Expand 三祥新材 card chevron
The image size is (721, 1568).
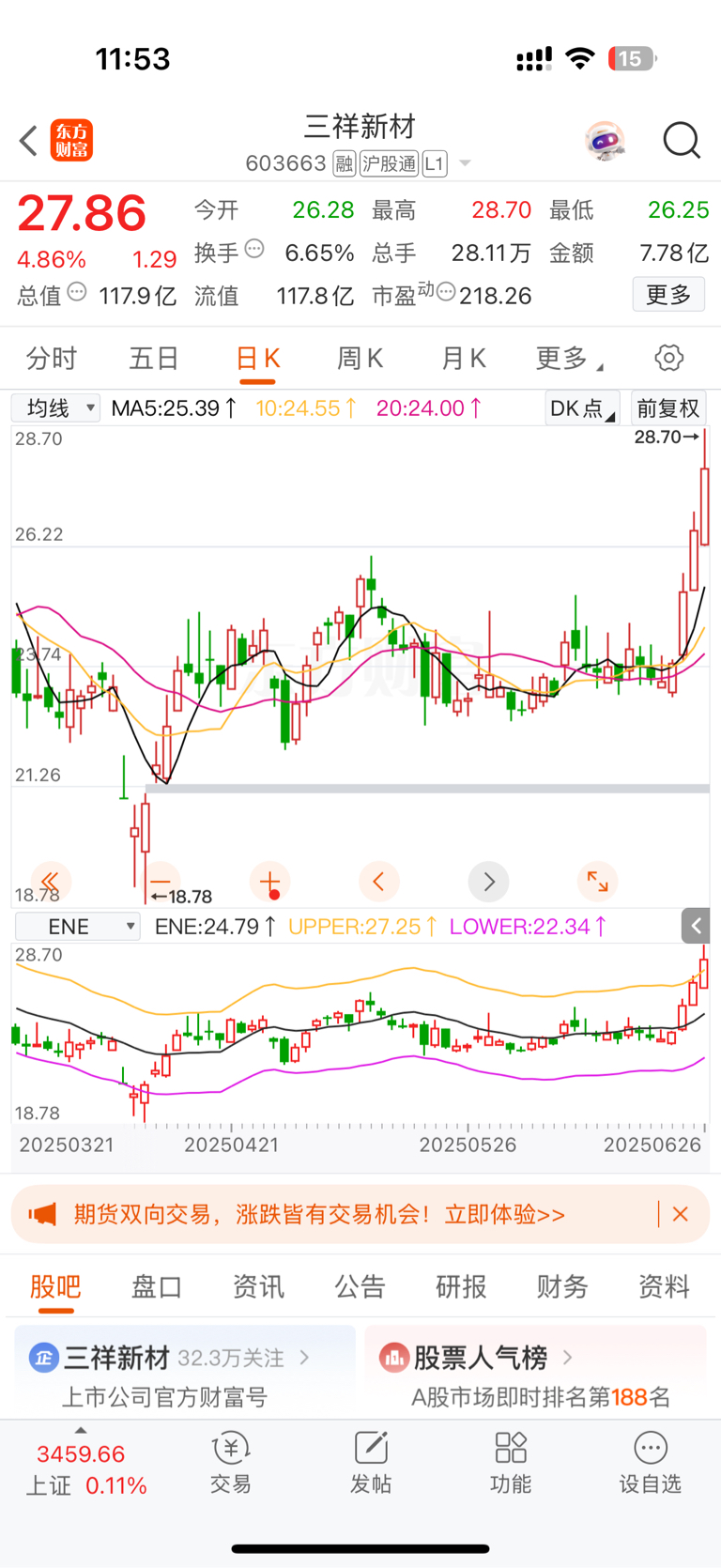pos(304,1358)
